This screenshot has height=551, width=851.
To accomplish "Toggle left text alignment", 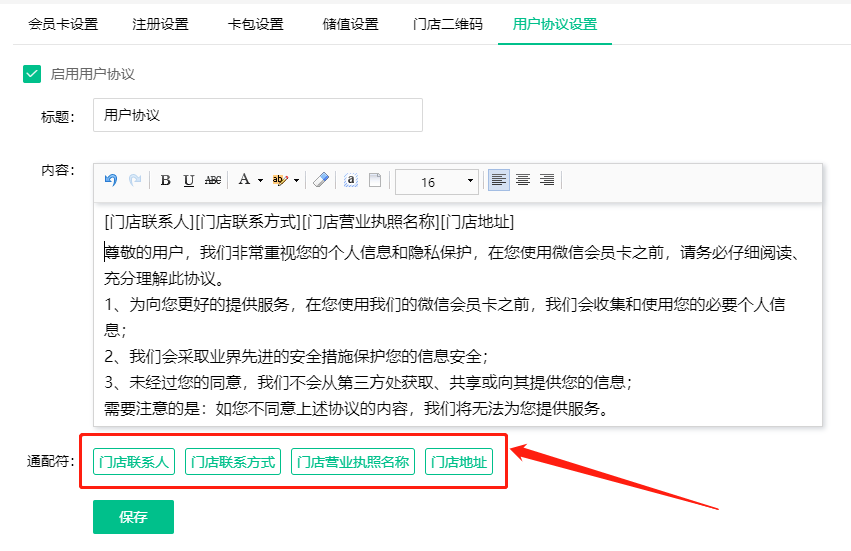I will [x=498, y=181].
